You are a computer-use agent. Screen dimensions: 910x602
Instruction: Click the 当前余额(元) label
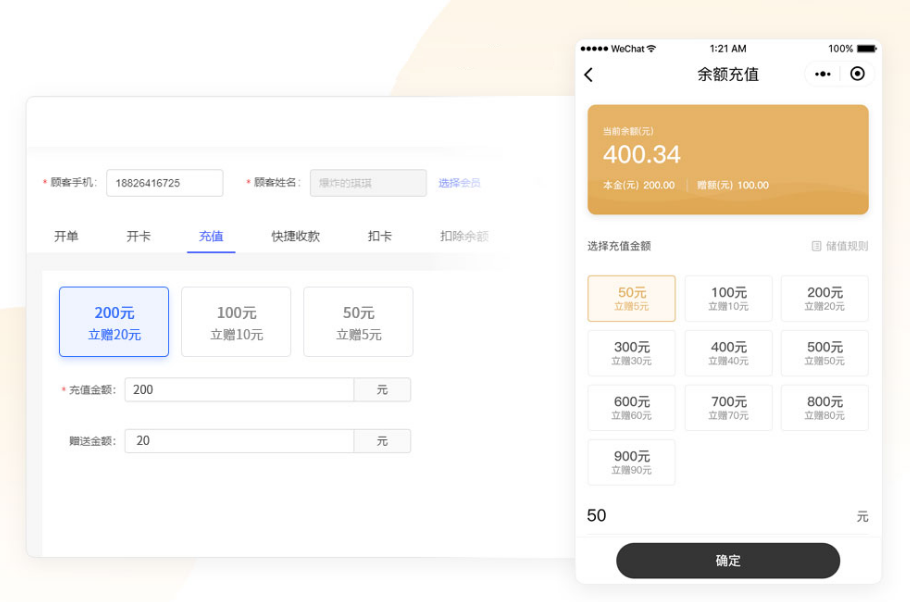tap(628, 131)
